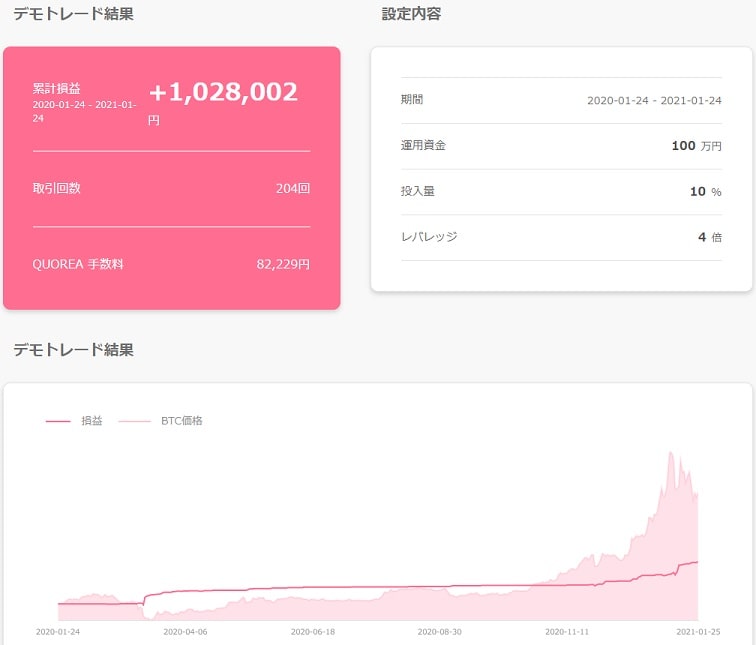The image size is (756, 645).
Task: Click the top デモトレード結果 heading
Action: 73,13
